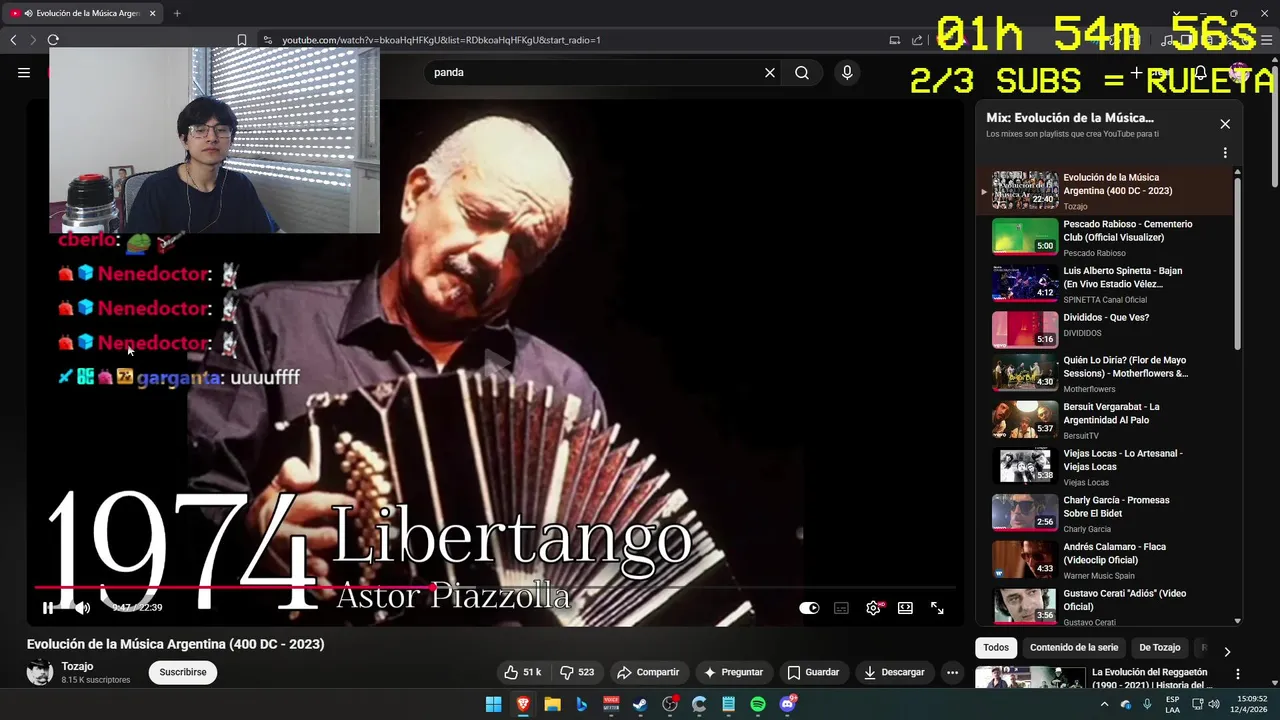Image resolution: width=1280 pixels, height=720 pixels.
Task: Click the browser share icon in address bar
Action: point(918,40)
